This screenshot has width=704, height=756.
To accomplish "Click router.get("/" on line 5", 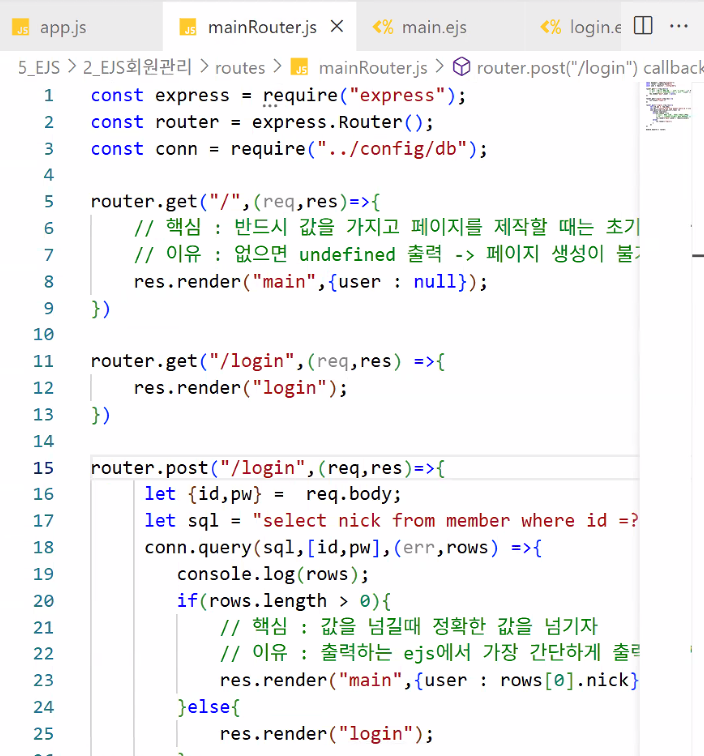I will [165, 202].
